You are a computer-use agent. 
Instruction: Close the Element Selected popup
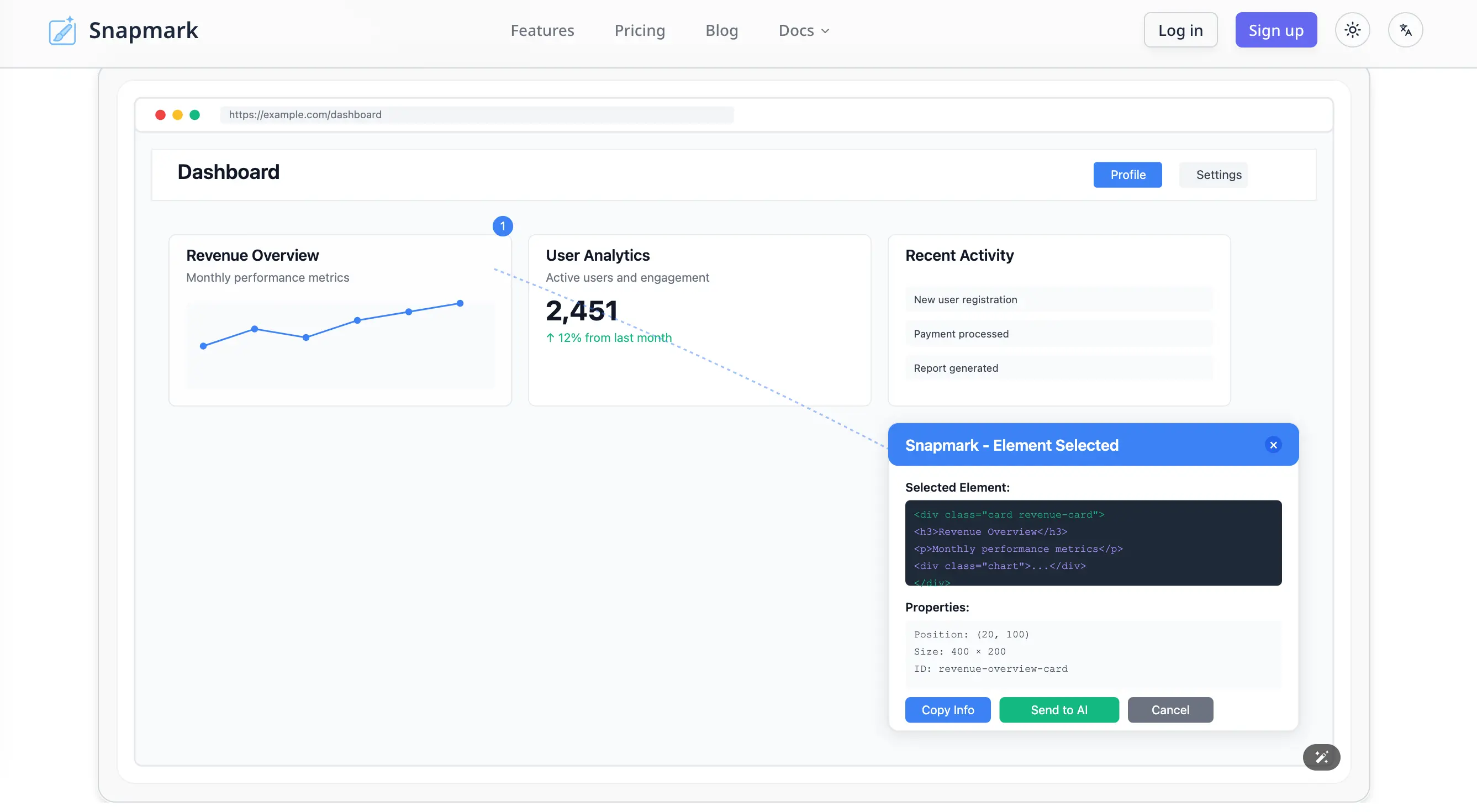[1273, 445]
